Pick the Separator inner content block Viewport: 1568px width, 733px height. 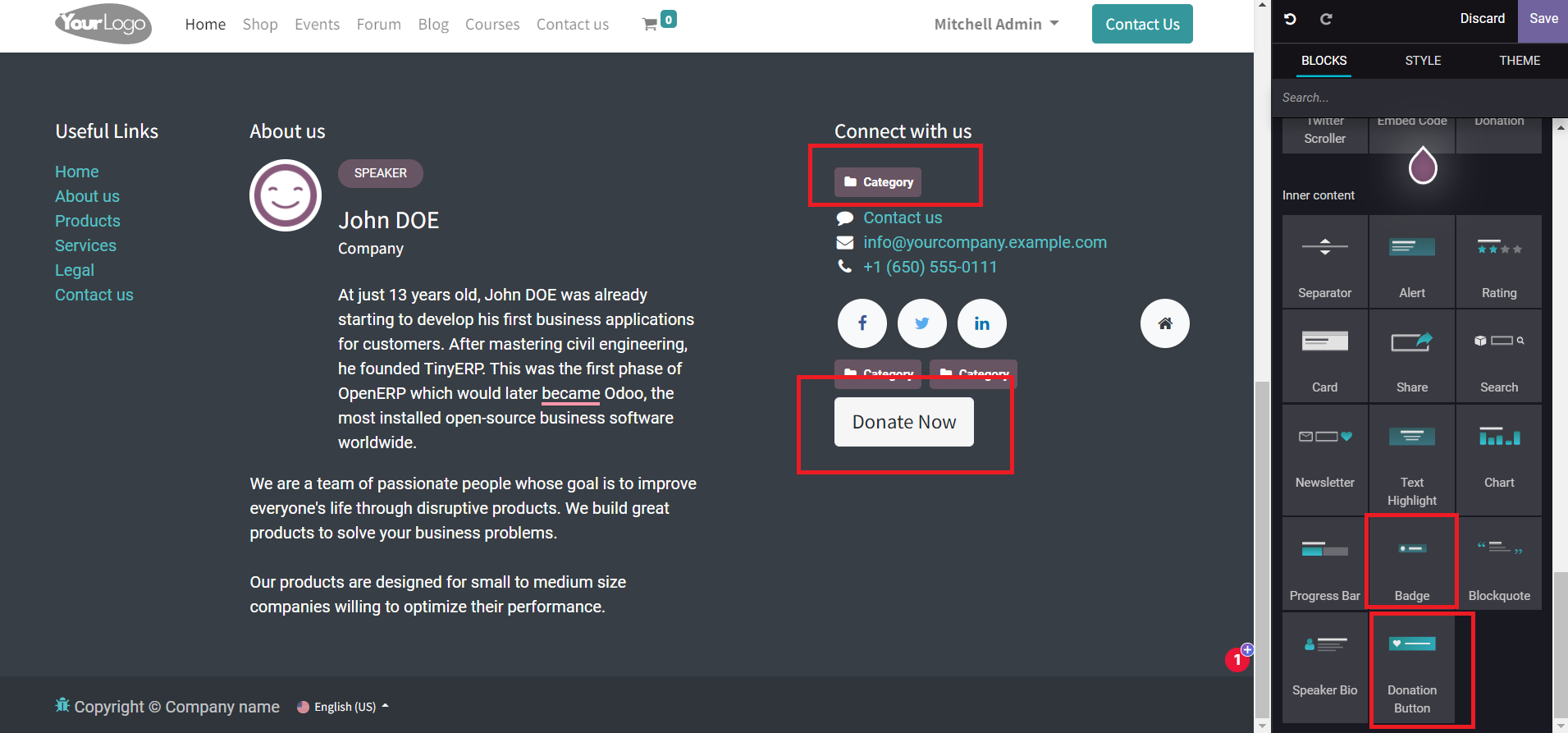(x=1324, y=263)
